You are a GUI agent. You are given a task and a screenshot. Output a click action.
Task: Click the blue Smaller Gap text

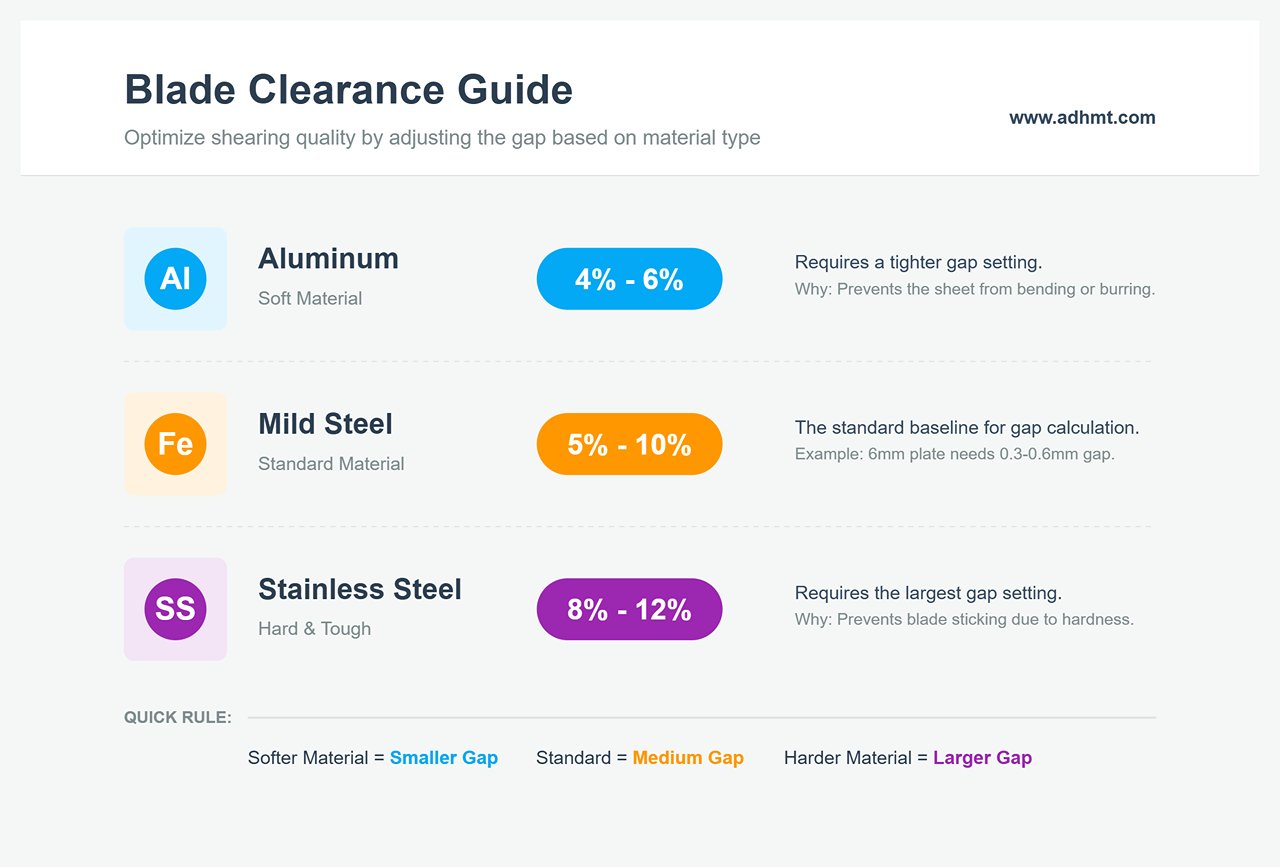pos(444,758)
